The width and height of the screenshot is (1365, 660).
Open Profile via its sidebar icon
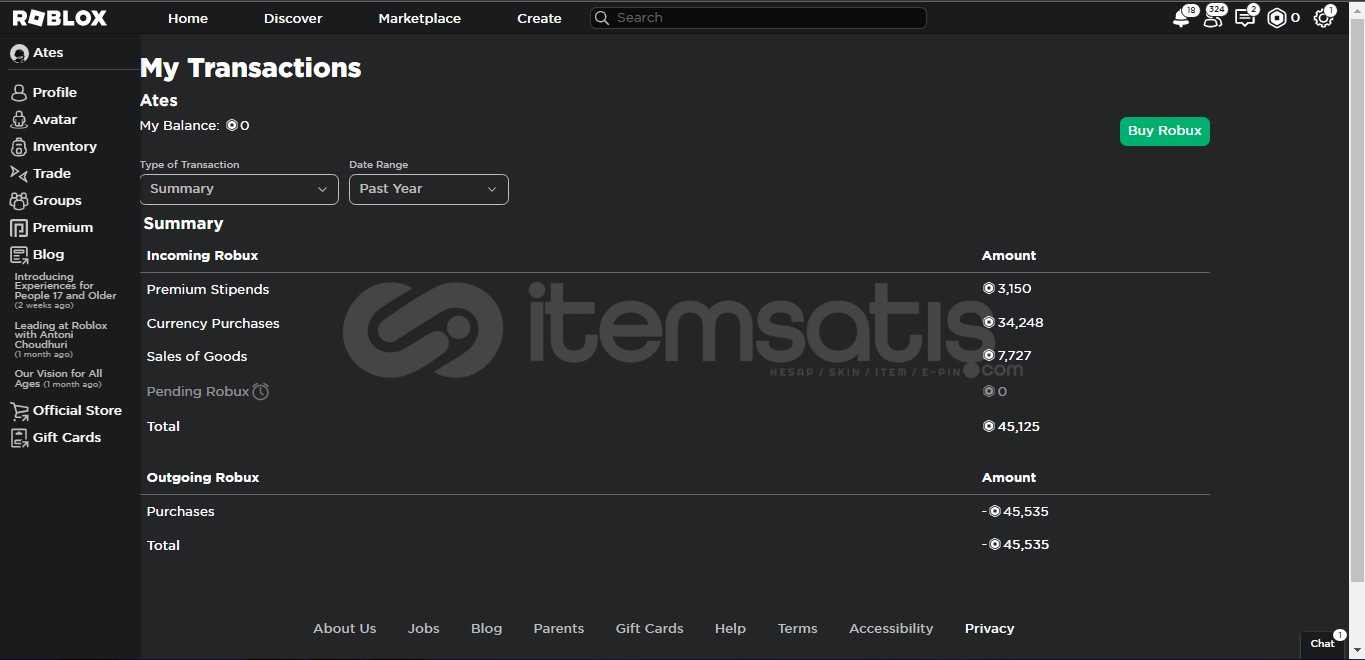coord(18,93)
